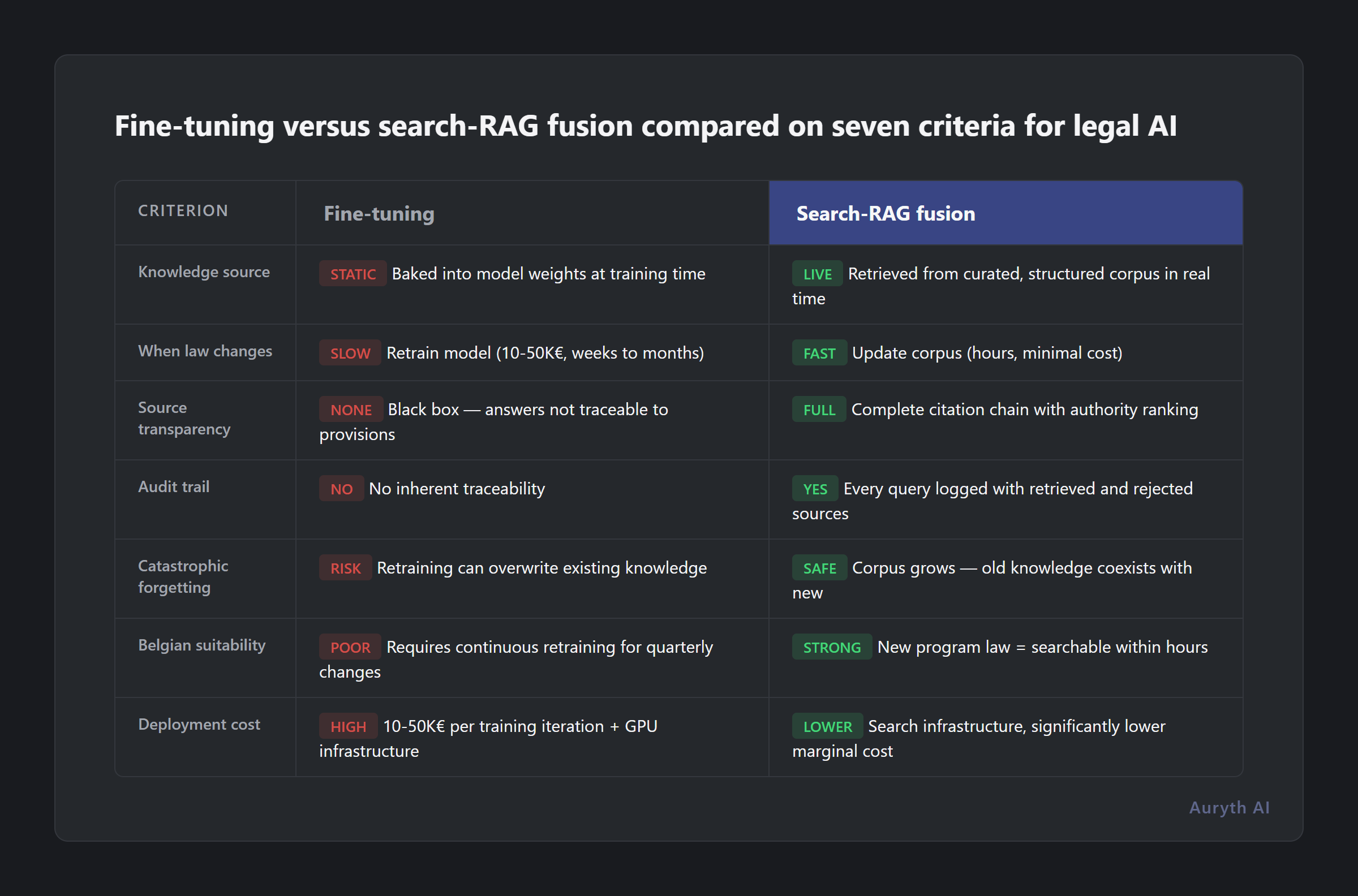Viewport: 1358px width, 896px height.
Task: Click the red STATIC badge under Fine-tuning
Action: coord(352,274)
